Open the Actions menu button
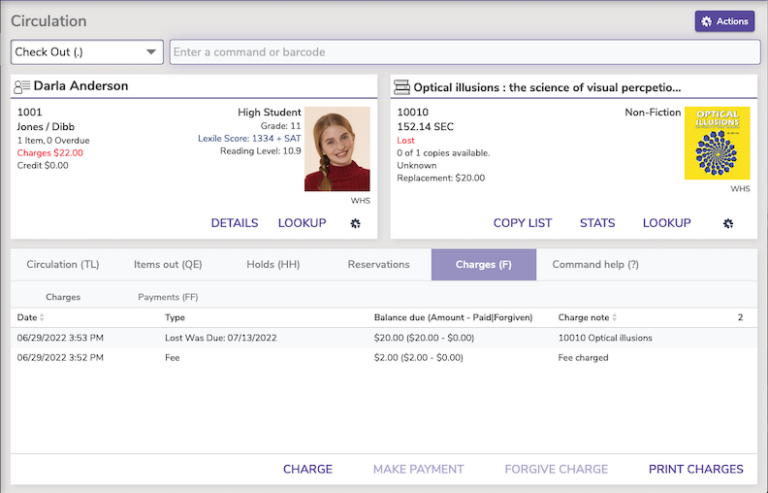 tap(724, 21)
